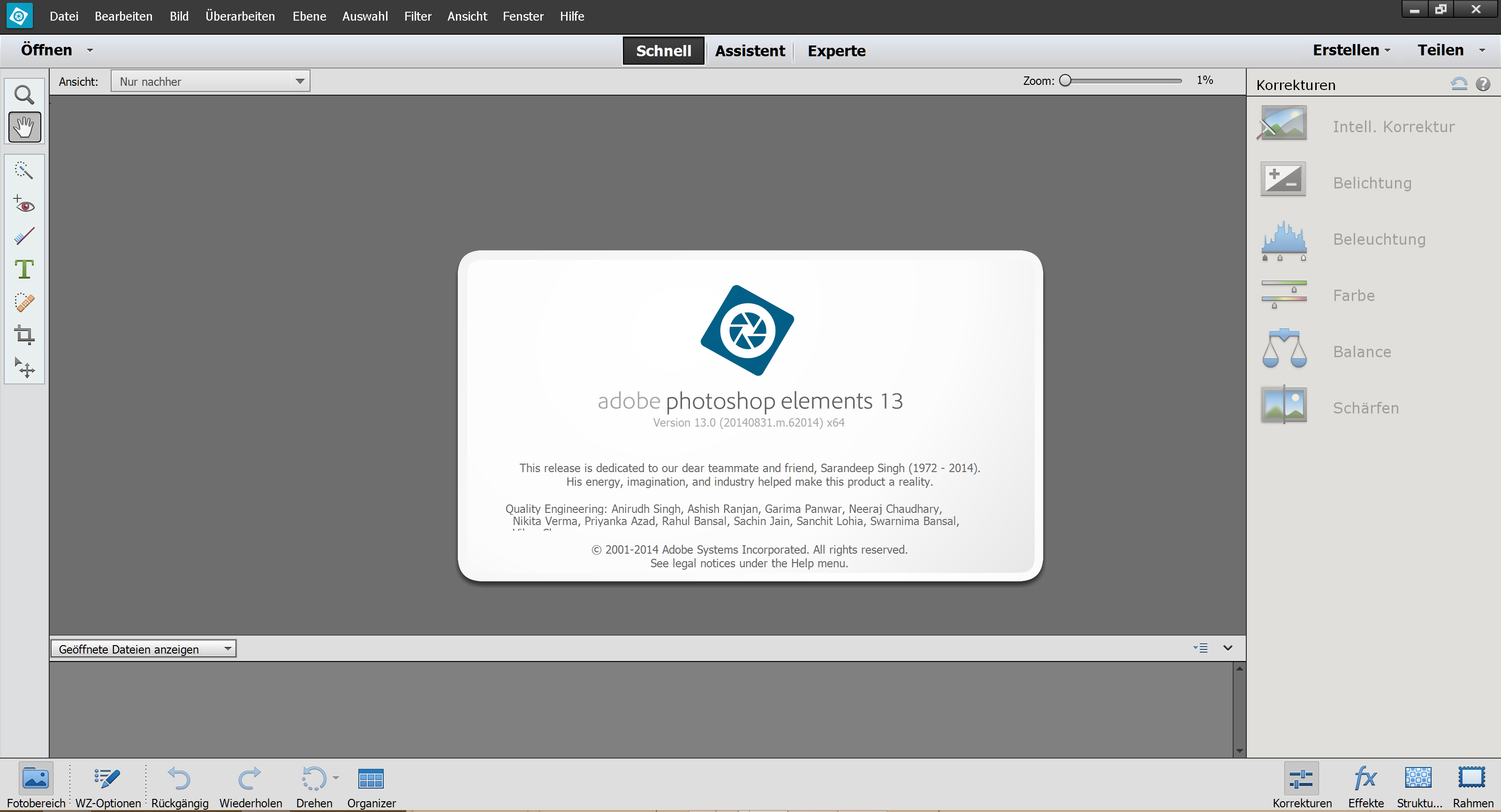Viewport: 1501px width, 812px height.
Task: Show the Effekte fx panel
Action: click(1365, 786)
